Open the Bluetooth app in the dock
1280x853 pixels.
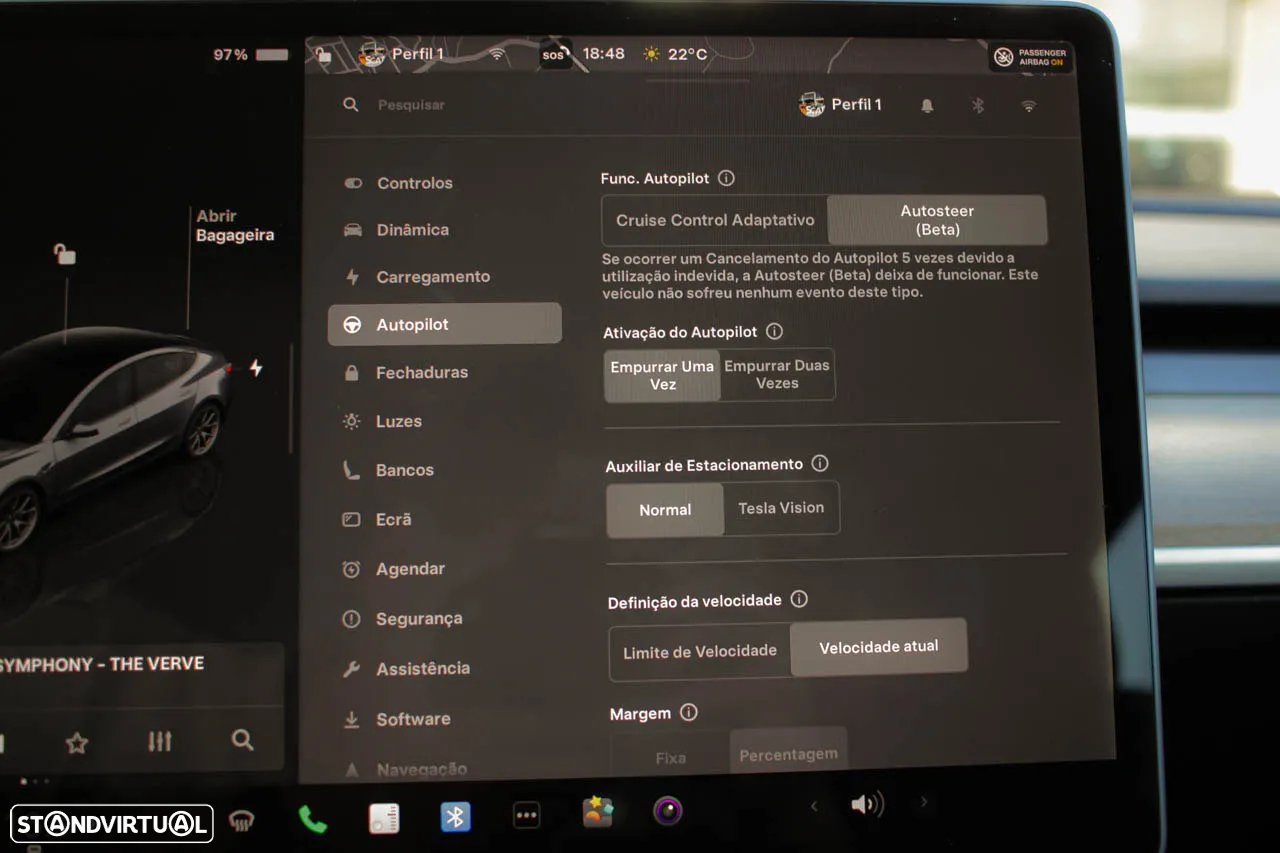coord(456,817)
